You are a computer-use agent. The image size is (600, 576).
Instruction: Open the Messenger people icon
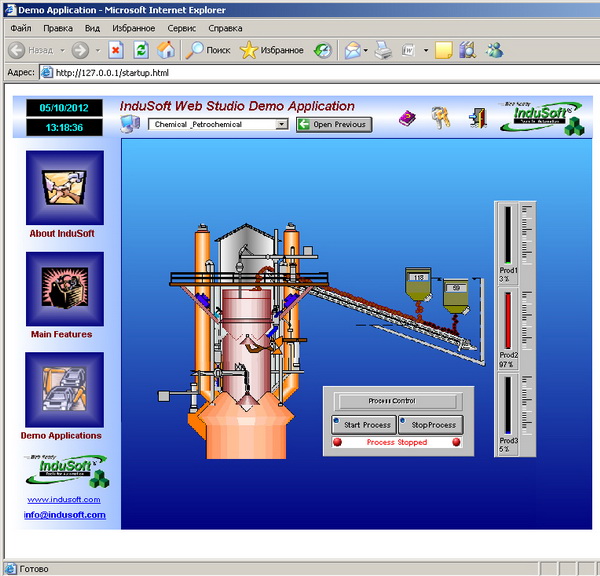tap(494, 50)
